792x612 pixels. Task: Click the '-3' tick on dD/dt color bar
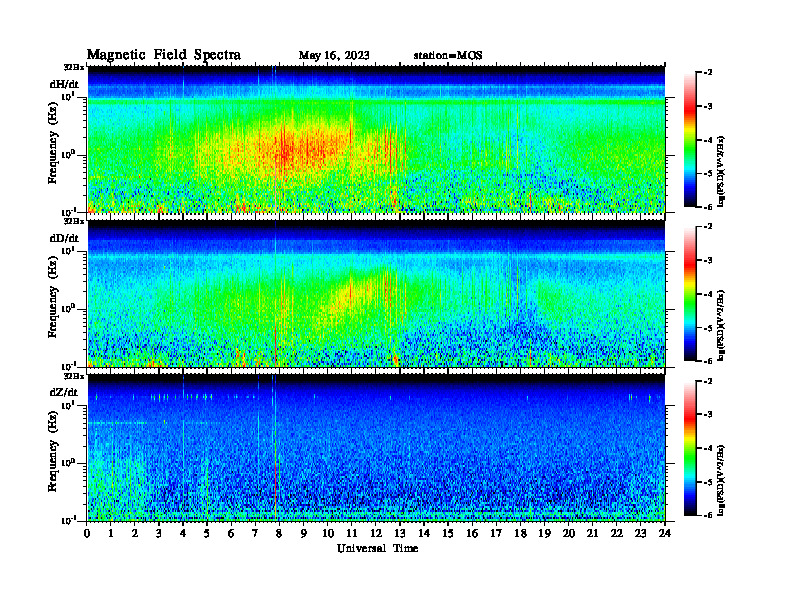(x=707, y=260)
